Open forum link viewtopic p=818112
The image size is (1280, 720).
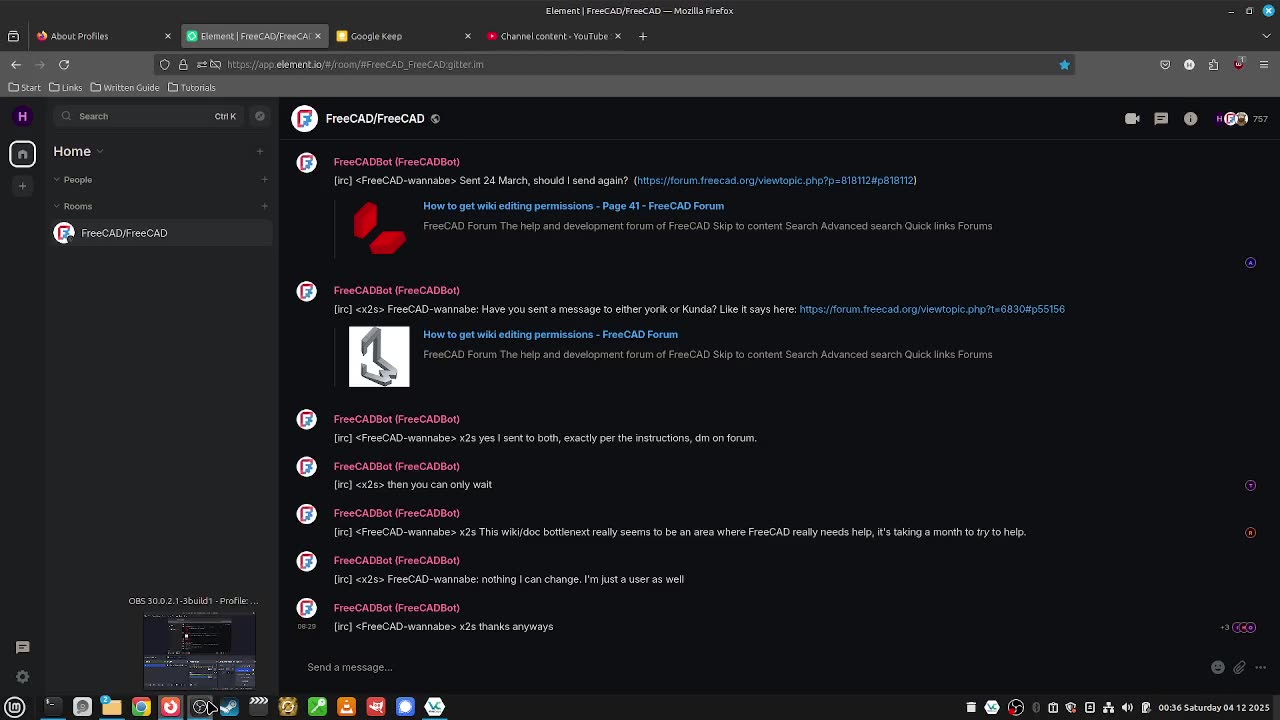pos(775,181)
